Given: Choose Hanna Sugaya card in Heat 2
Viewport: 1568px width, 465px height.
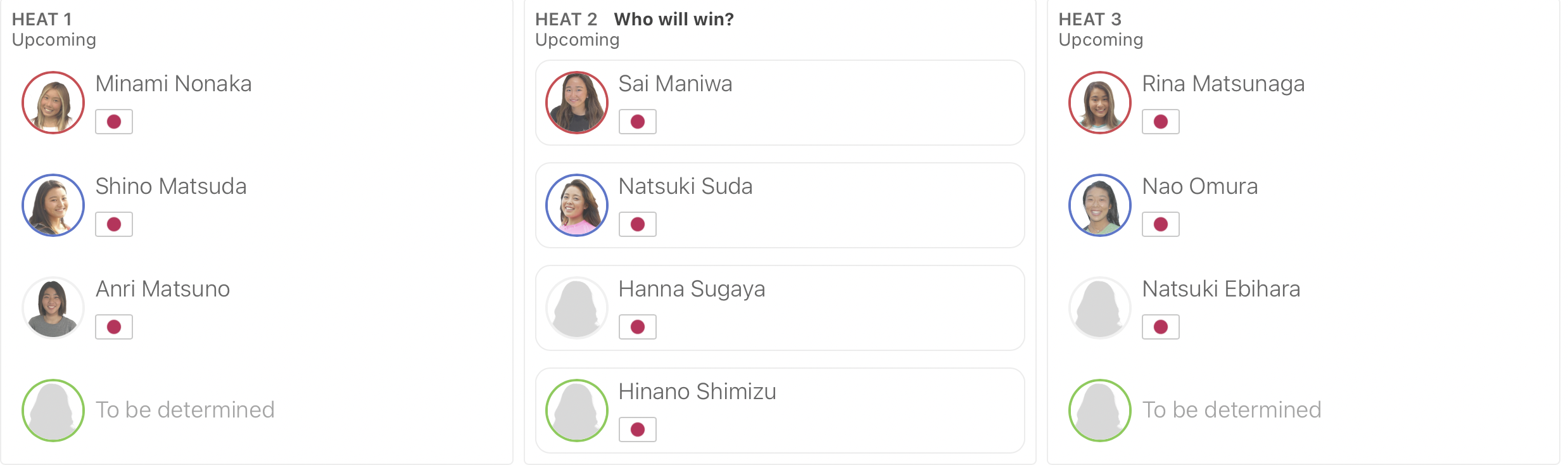Looking at the screenshot, I should pos(780,308).
